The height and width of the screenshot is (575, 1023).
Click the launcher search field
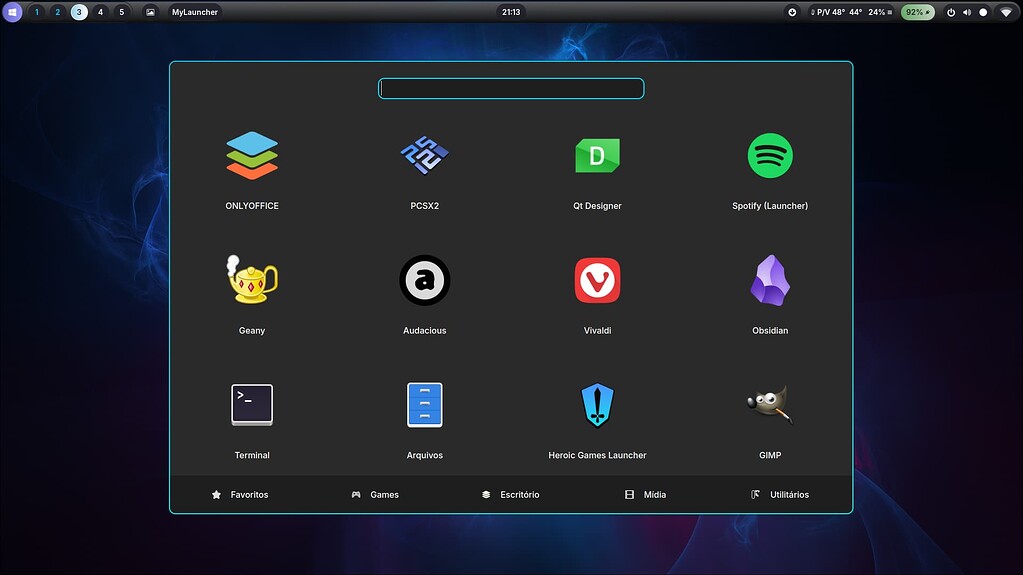click(511, 89)
